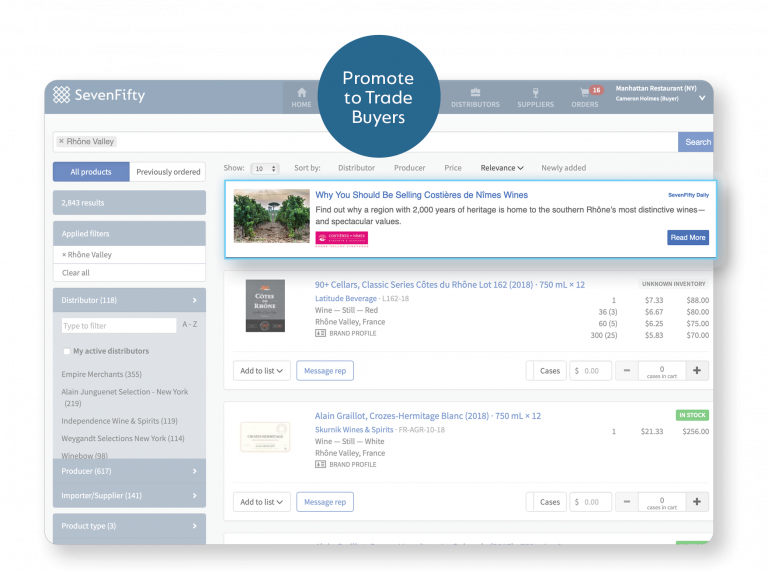Go to the Home nav item
Viewport: 768px width, 571px height.
[301, 97]
